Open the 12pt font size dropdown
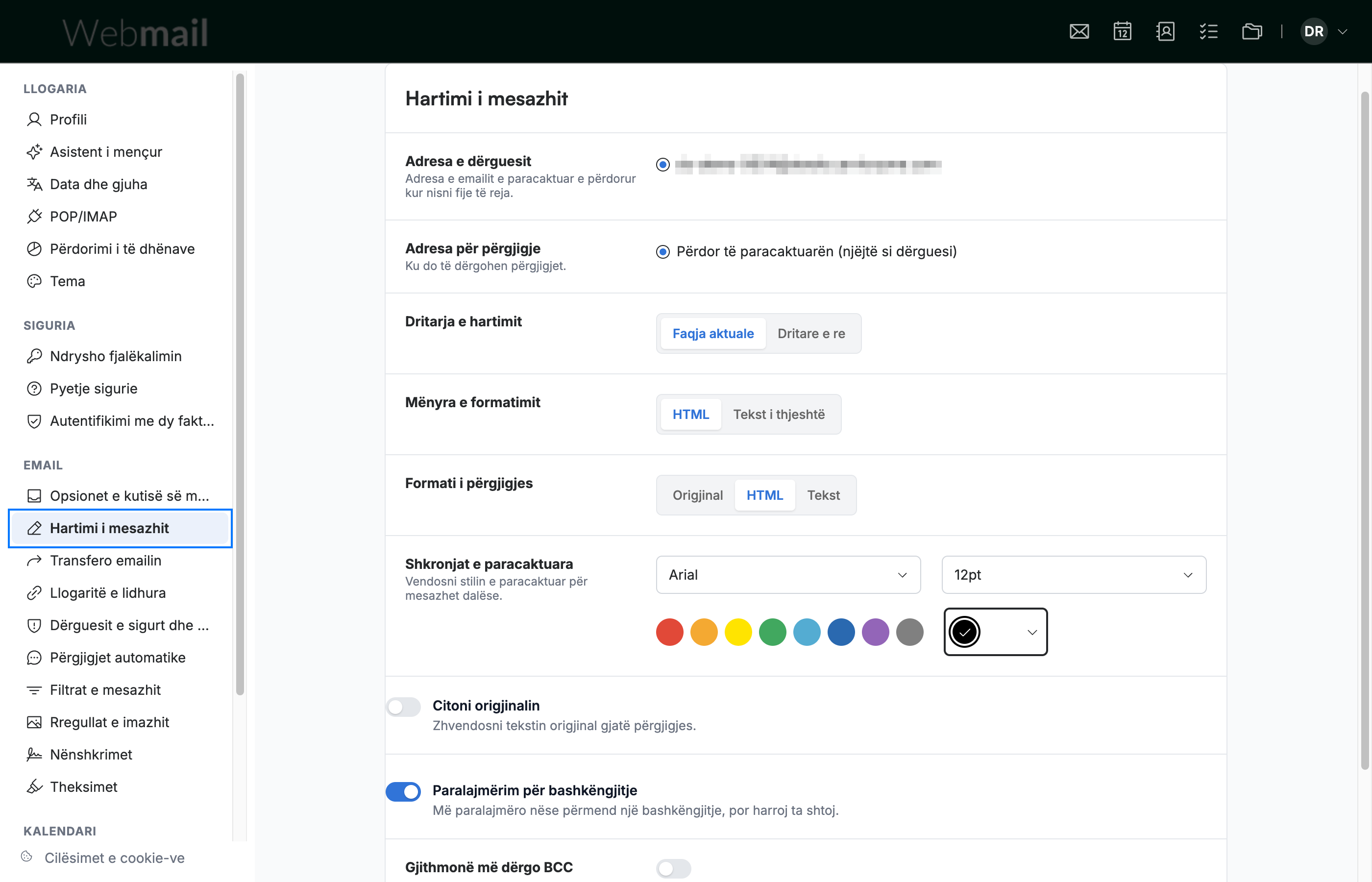 tap(1074, 574)
